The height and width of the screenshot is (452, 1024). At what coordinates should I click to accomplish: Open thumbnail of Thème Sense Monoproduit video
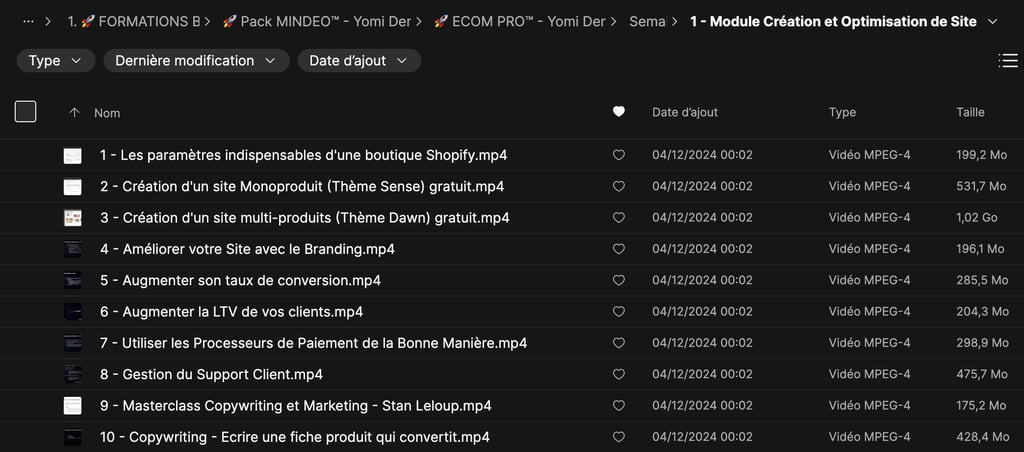[x=73, y=187]
